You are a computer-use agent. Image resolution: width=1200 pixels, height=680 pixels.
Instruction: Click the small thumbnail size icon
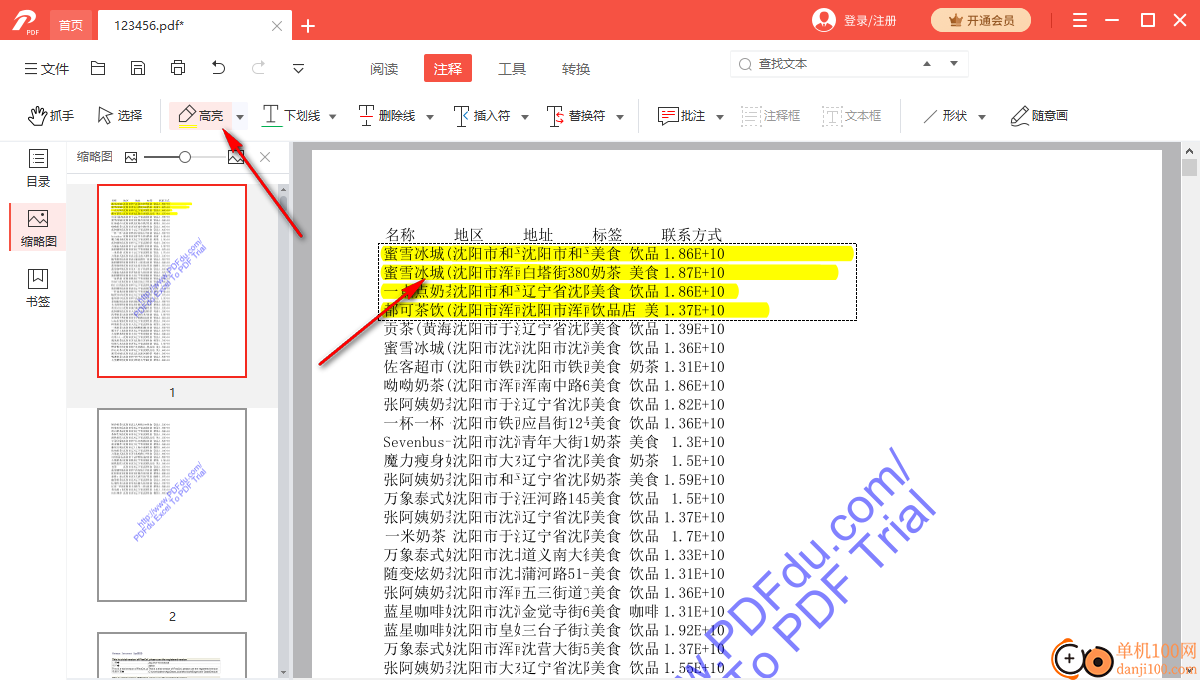(x=131, y=157)
